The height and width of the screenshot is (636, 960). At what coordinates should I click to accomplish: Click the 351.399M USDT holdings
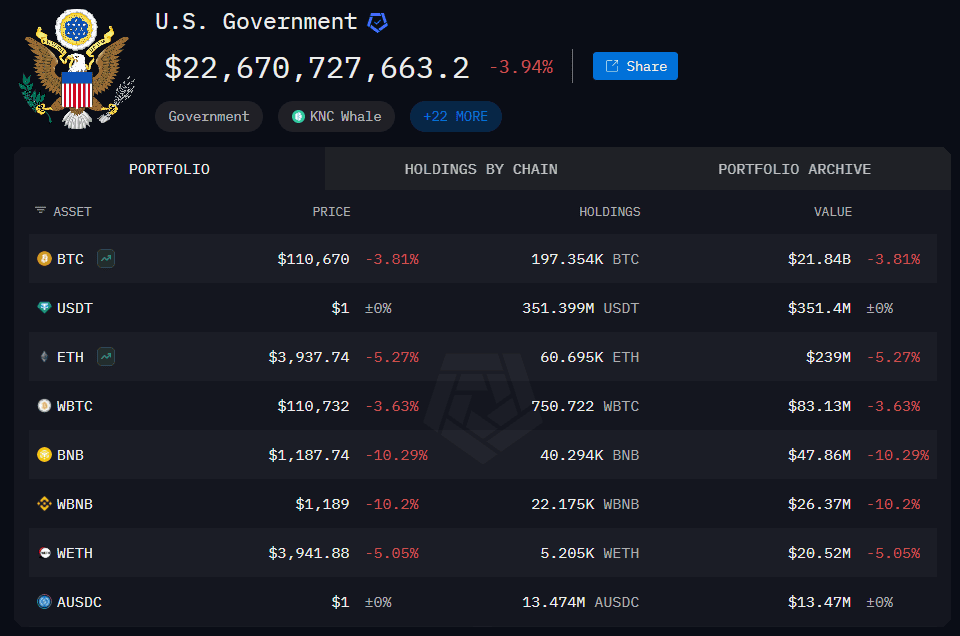tap(580, 308)
